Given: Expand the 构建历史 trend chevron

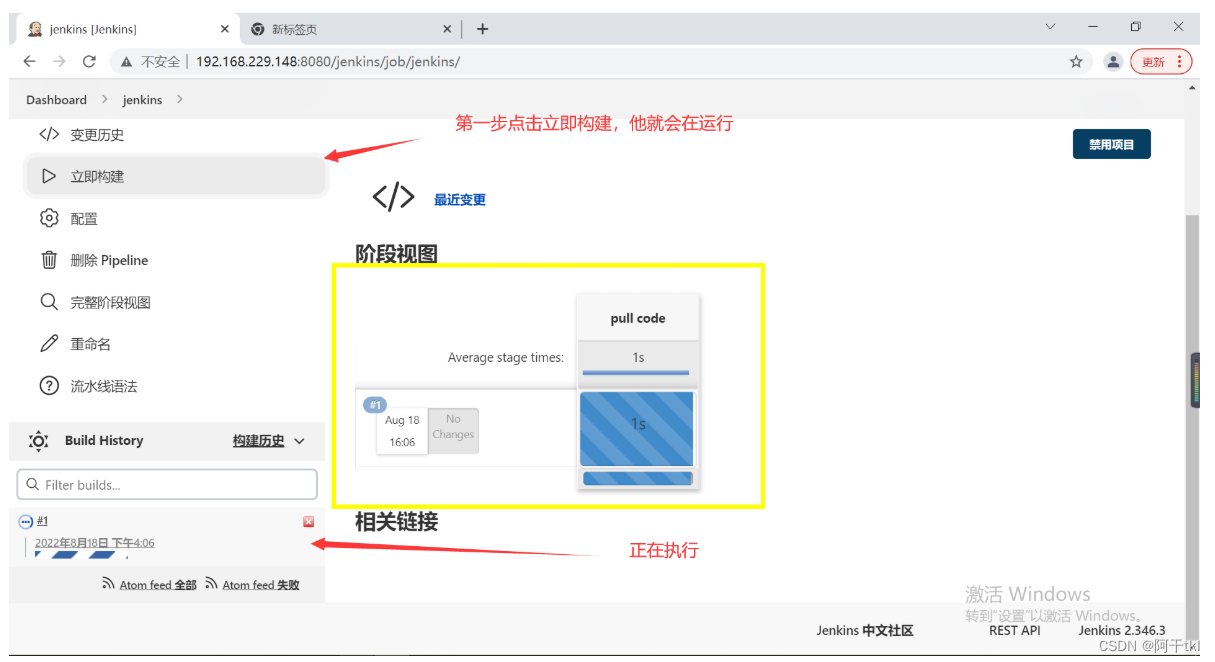Looking at the screenshot, I should click(299, 441).
